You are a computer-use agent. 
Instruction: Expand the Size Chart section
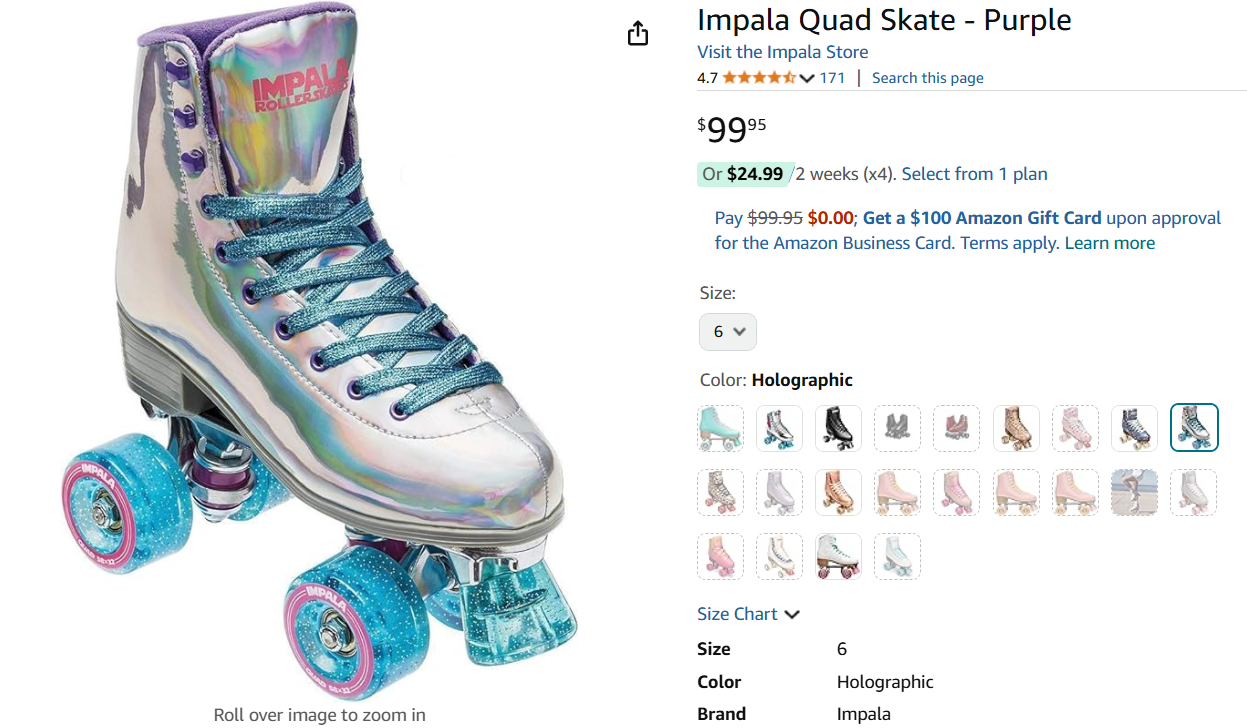click(749, 614)
